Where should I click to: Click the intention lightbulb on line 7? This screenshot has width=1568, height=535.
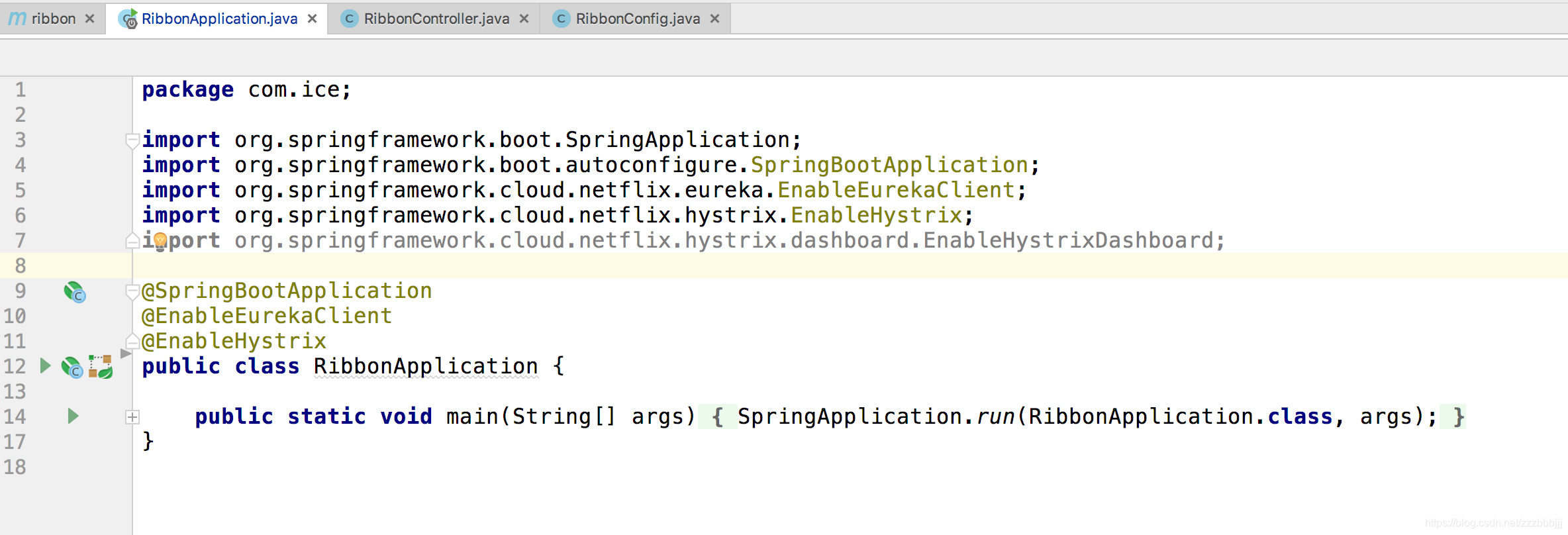tap(160, 242)
